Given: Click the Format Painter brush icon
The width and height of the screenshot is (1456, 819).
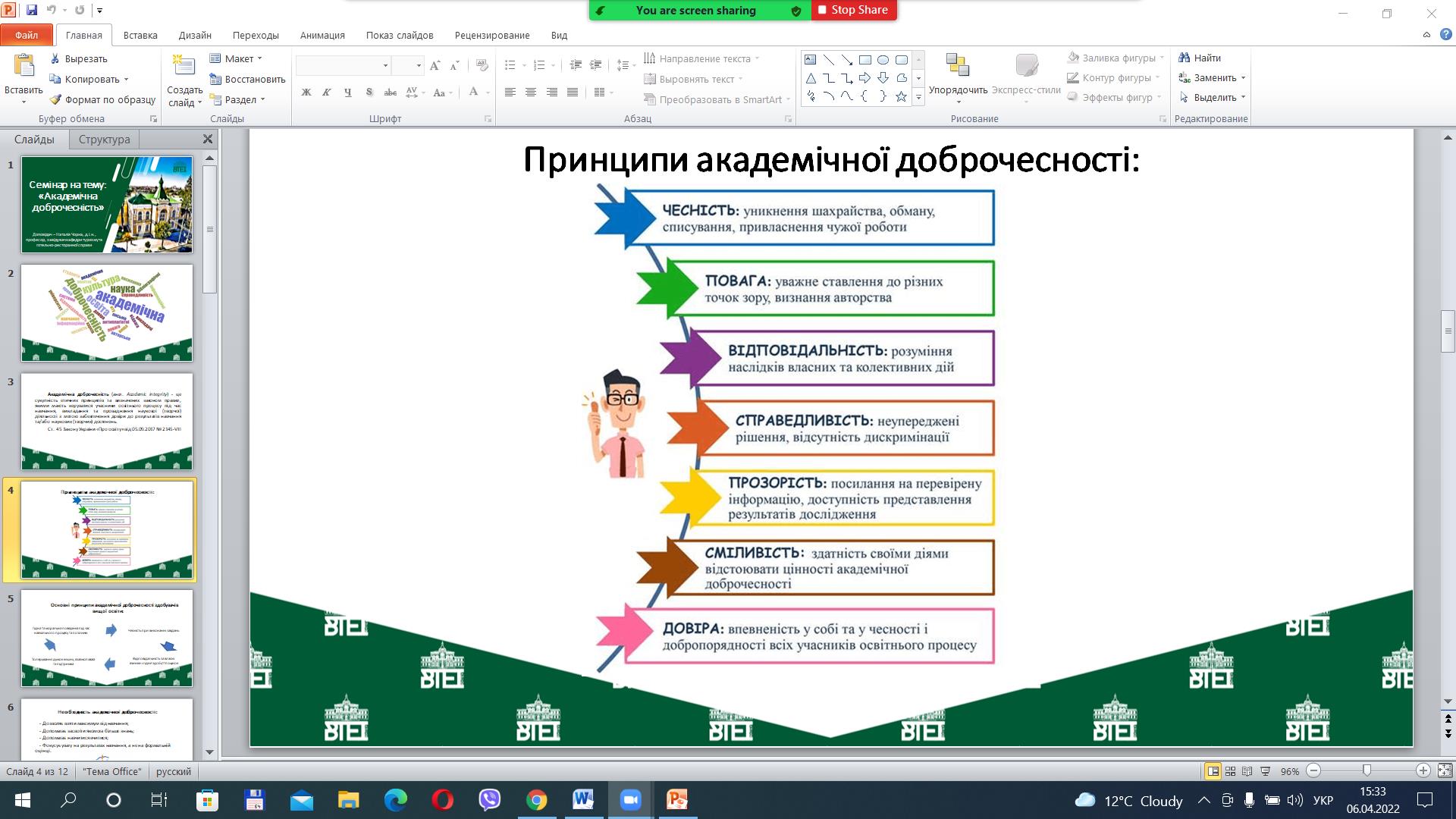Looking at the screenshot, I should click(x=55, y=99).
